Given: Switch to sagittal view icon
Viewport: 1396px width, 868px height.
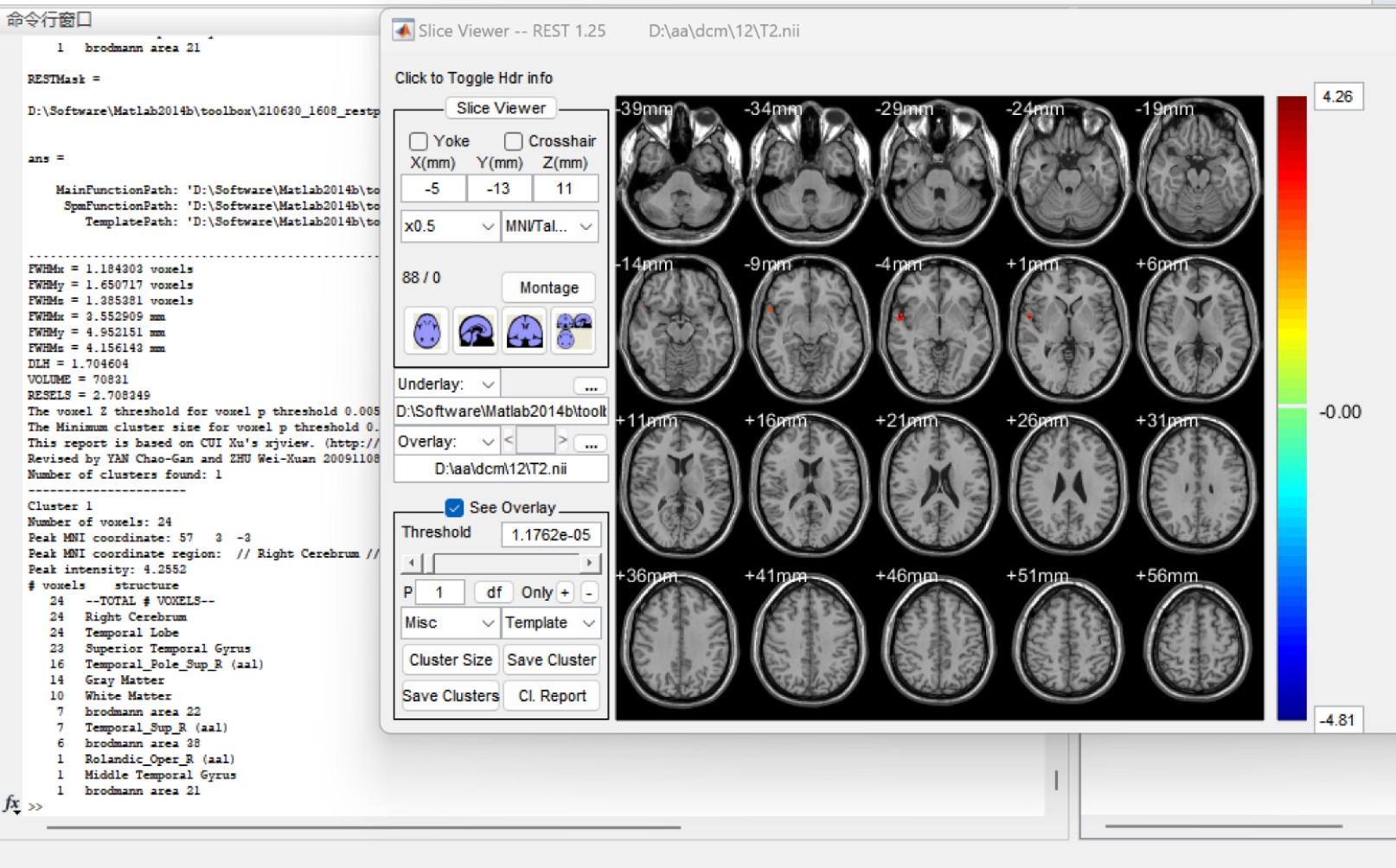Looking at the screenshot, I should pyautogui.click(x=476, y=330).
